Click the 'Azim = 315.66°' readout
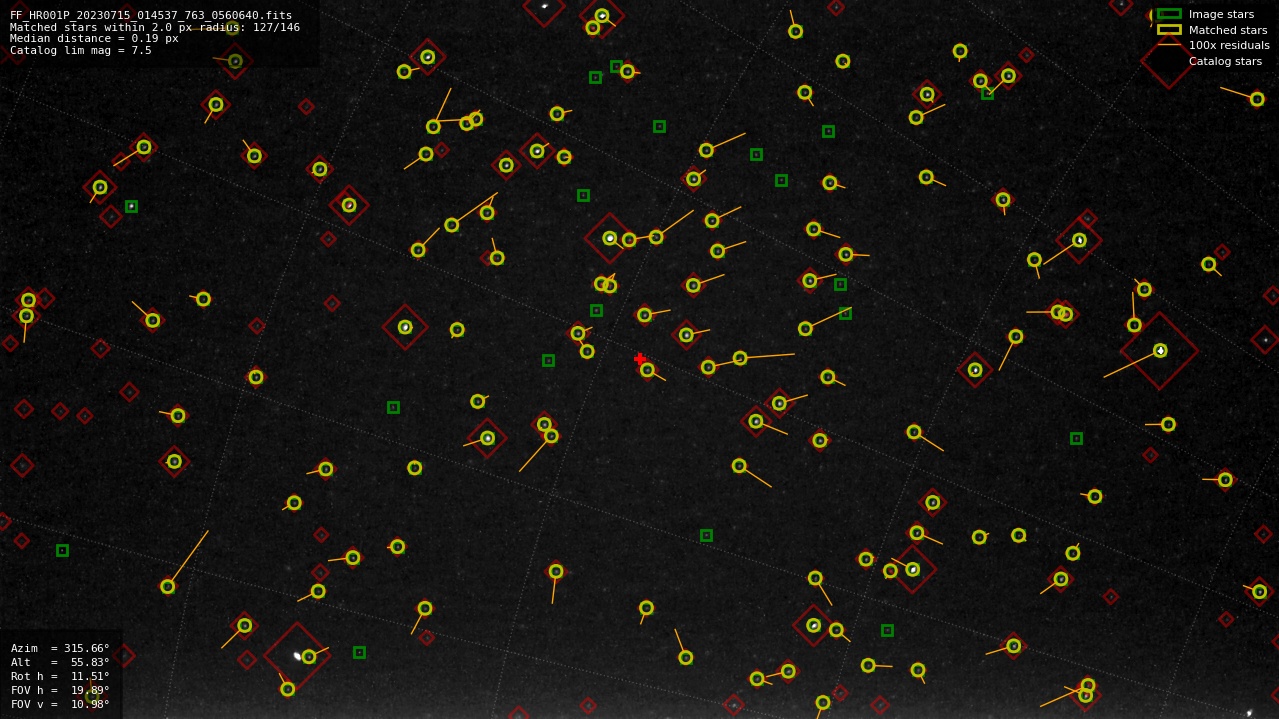1279x719 pixels. [60, 648]
